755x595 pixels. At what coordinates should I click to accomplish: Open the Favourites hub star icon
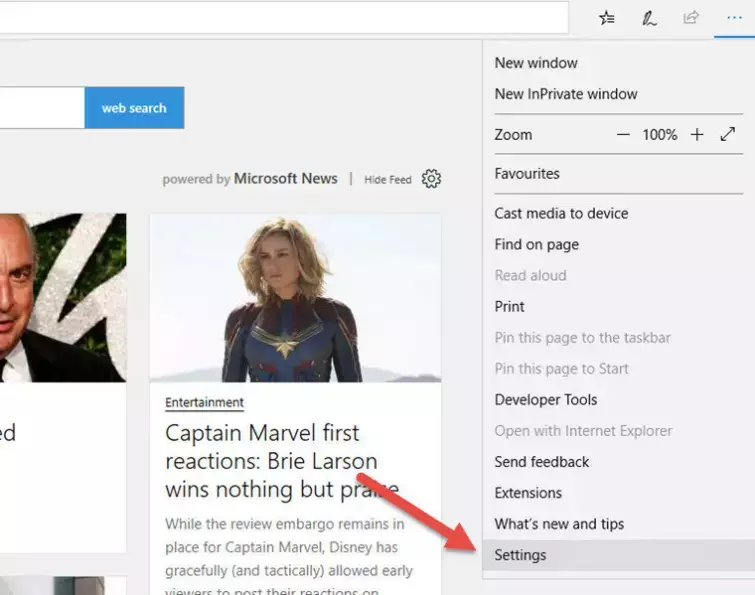coord(607,18)
